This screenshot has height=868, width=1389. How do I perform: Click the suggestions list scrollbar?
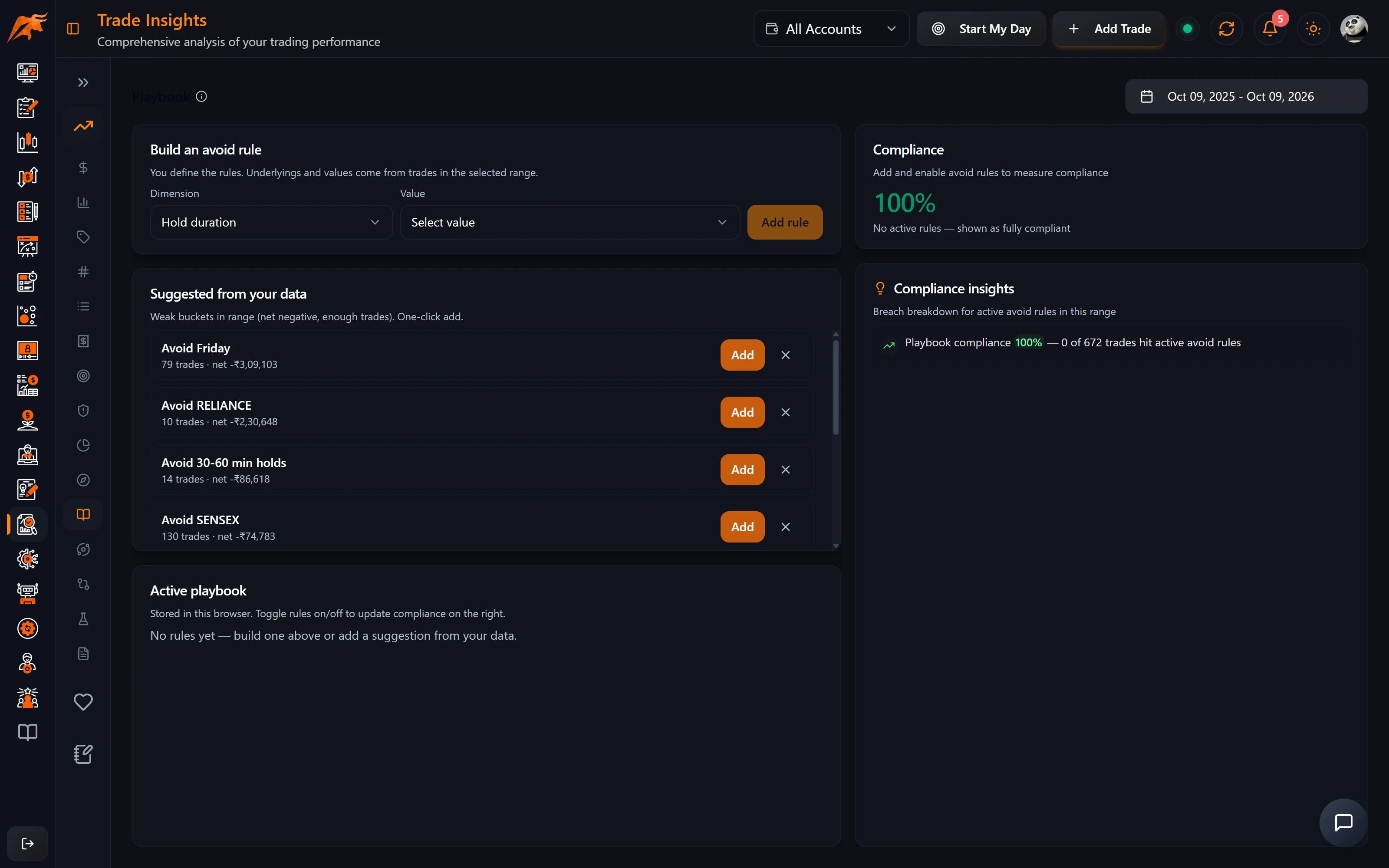point(836,388)
